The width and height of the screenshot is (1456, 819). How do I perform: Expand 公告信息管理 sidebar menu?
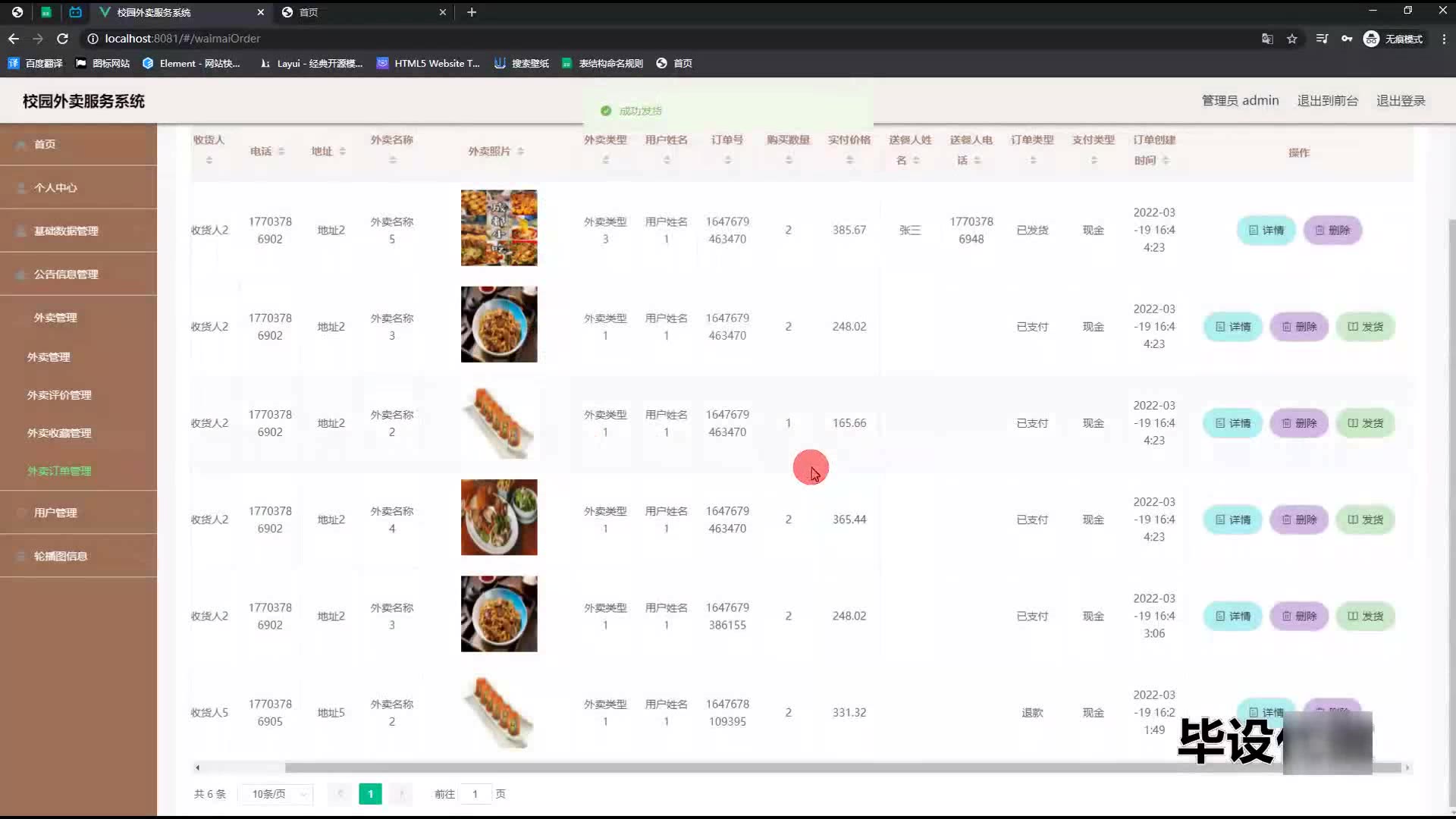click(66, 274)
